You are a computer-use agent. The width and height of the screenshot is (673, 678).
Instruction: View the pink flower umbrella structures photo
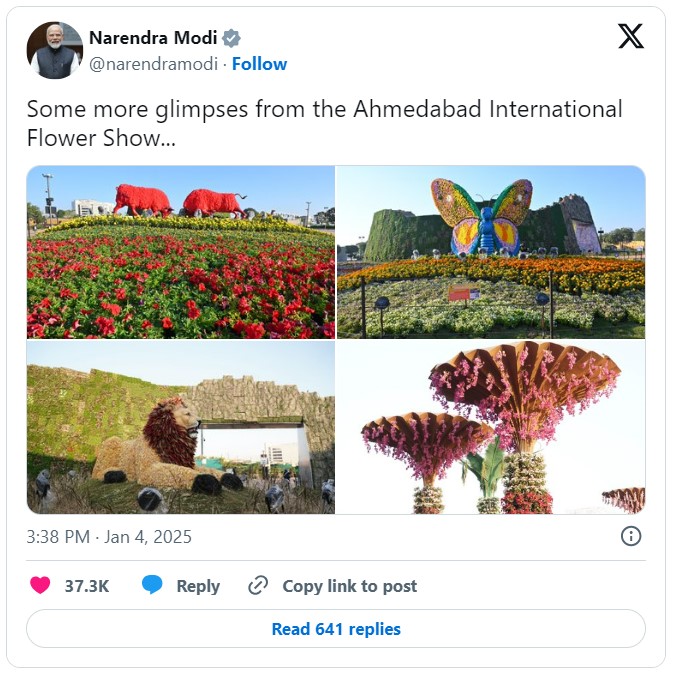point(491,428)
